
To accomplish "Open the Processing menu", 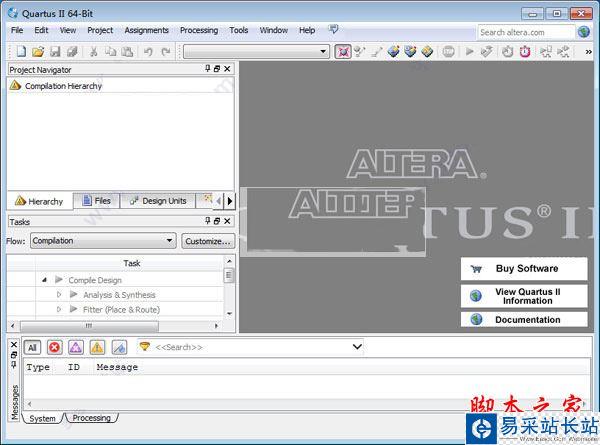I will (199, 30).
